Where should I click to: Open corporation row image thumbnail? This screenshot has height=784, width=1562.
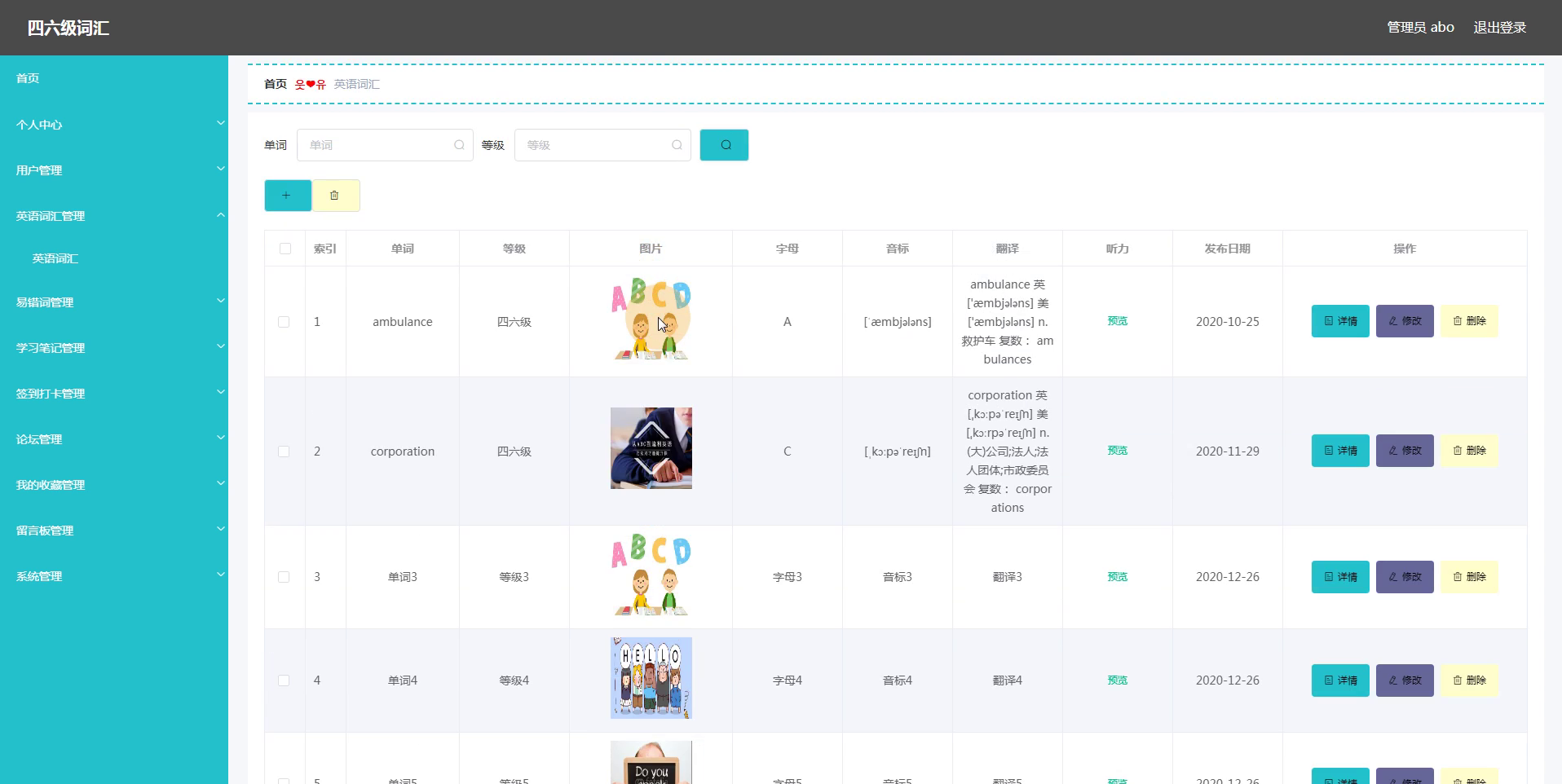point(651,448)
